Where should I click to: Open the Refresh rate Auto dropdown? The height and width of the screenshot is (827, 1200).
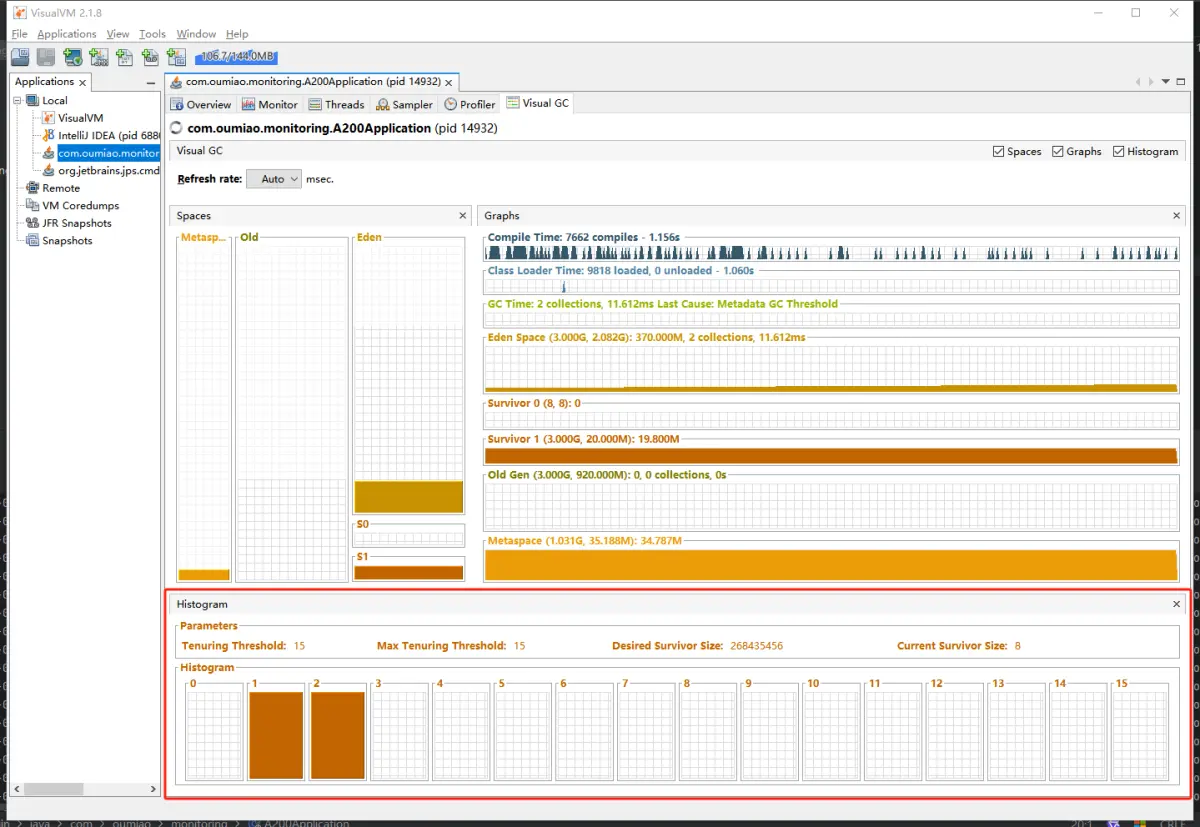click(x=273, y=179)
